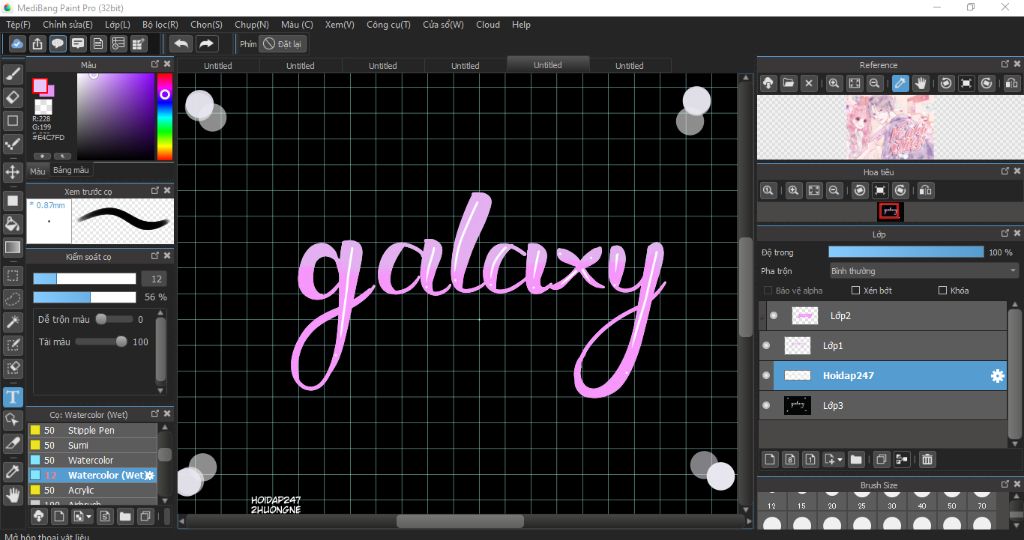Image resolution: width=1024 pixels, height=540 pixels.
Task: Select the Gradient tool
Action: tap(12, 247)
